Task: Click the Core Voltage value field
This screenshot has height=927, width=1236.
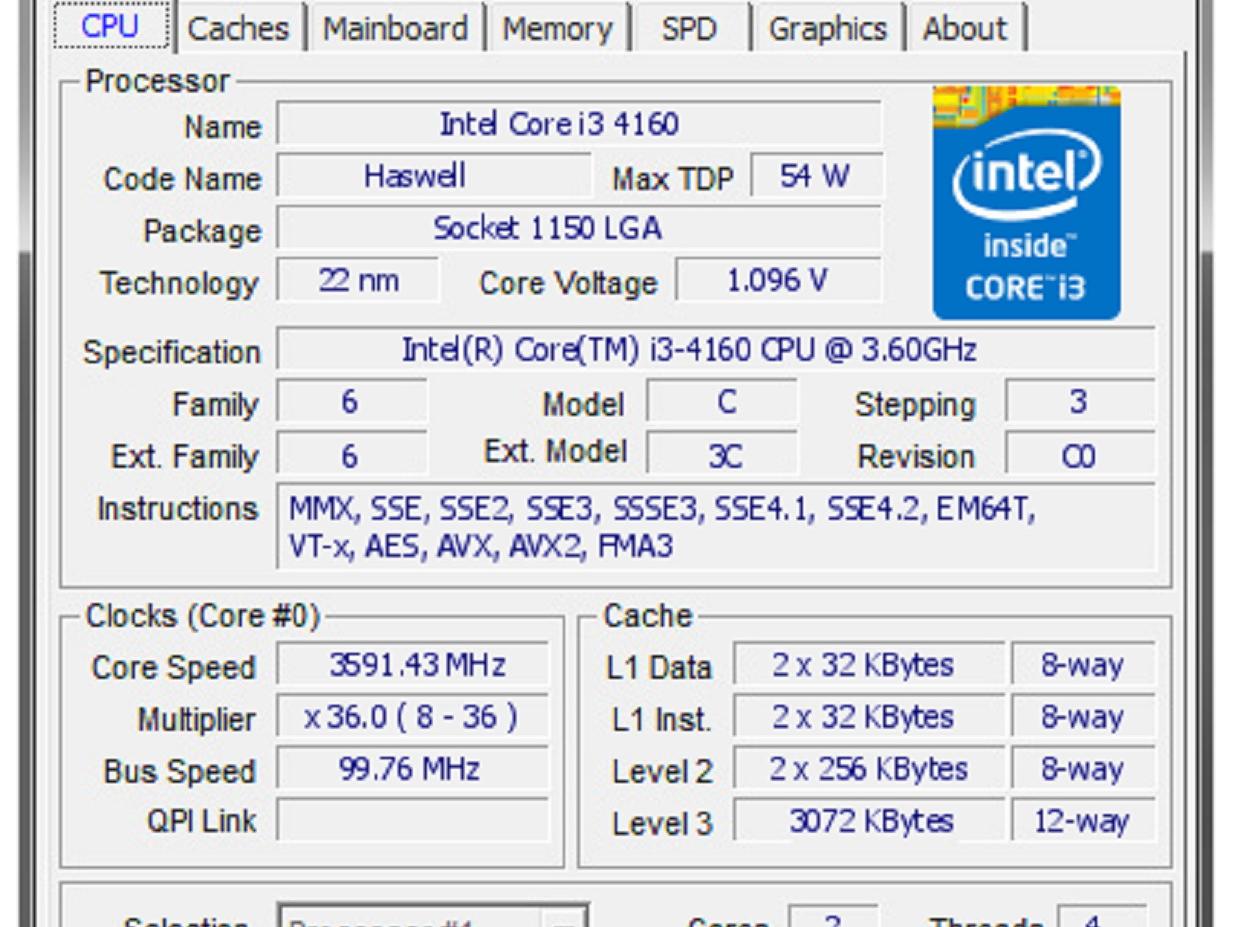Action: pos(777,281)
